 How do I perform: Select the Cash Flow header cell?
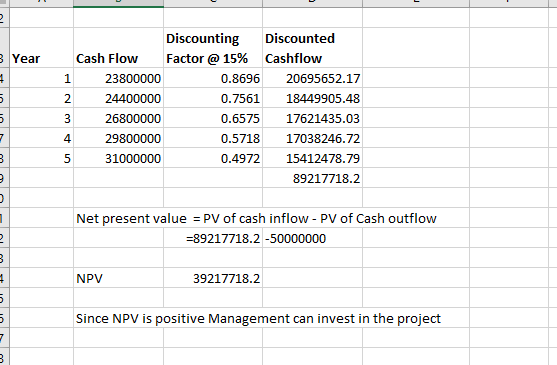coord(118,48)
